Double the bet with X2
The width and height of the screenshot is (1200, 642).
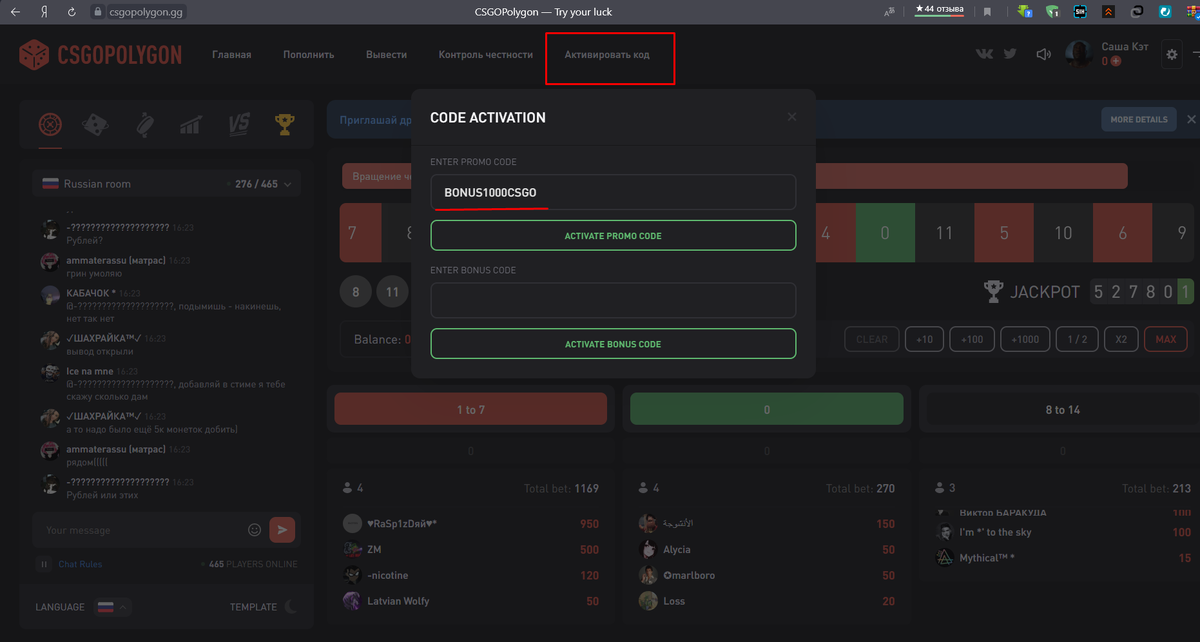point(1121,339)
